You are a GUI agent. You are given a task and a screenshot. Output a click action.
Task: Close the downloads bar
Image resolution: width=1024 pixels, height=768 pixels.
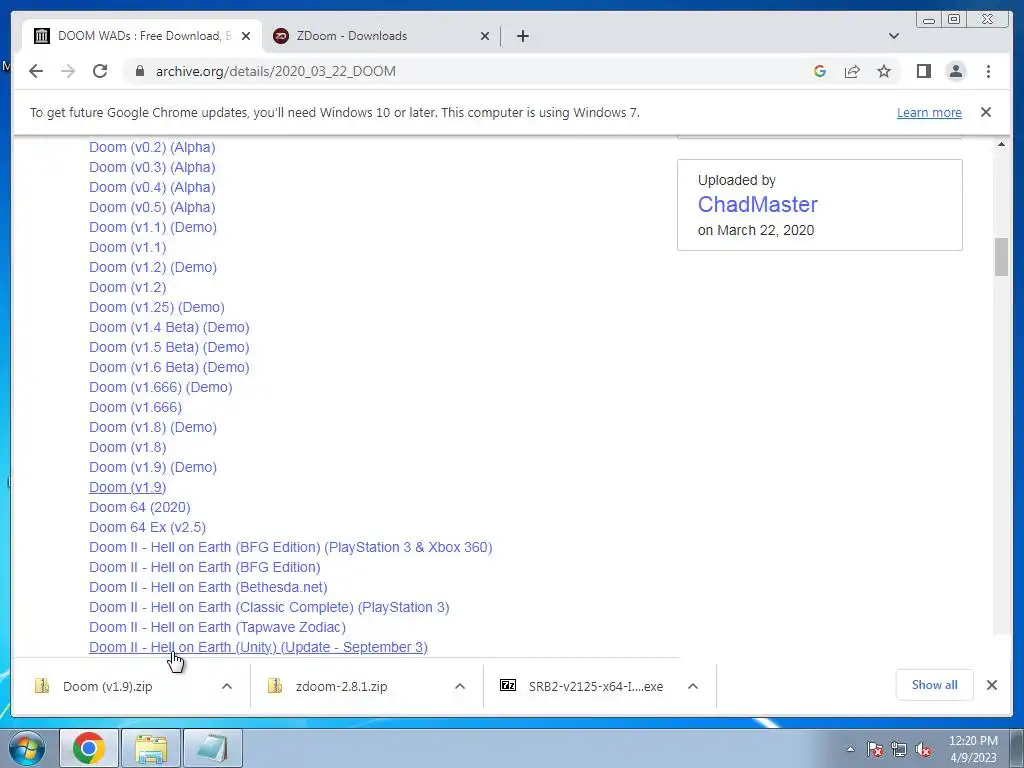[x=991, y=685]
